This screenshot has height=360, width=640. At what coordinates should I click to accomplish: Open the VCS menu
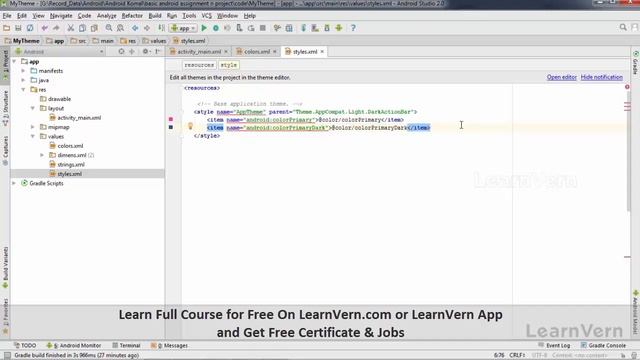coord(207,16)
